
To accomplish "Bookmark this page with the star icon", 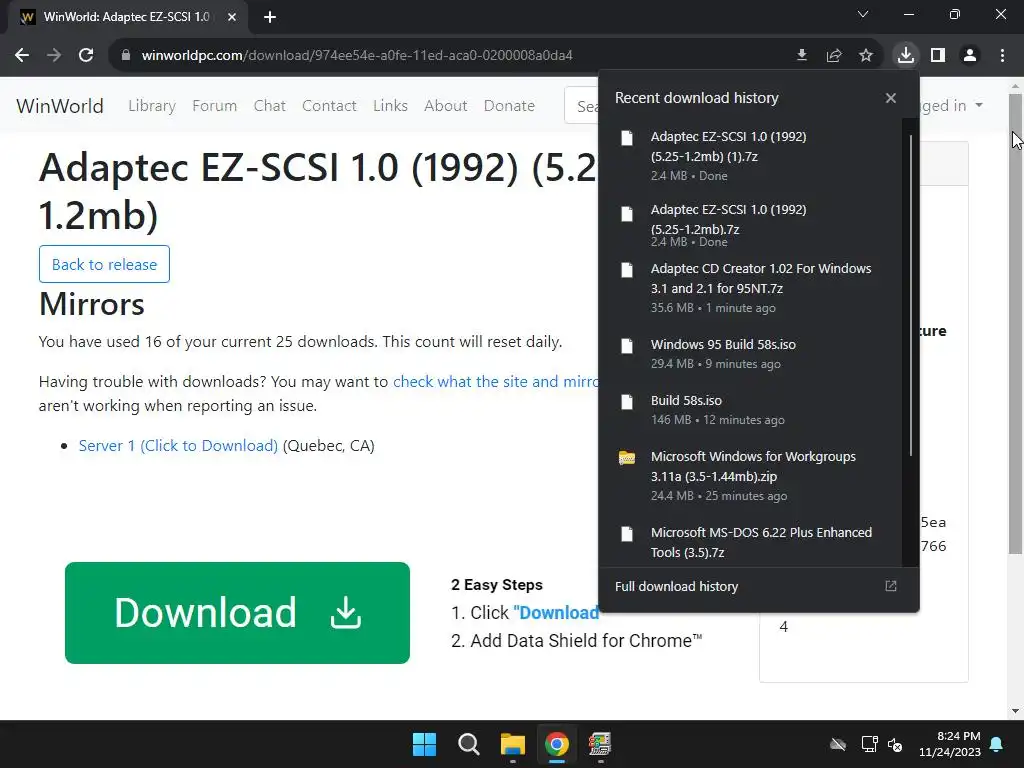I will 866,56.
